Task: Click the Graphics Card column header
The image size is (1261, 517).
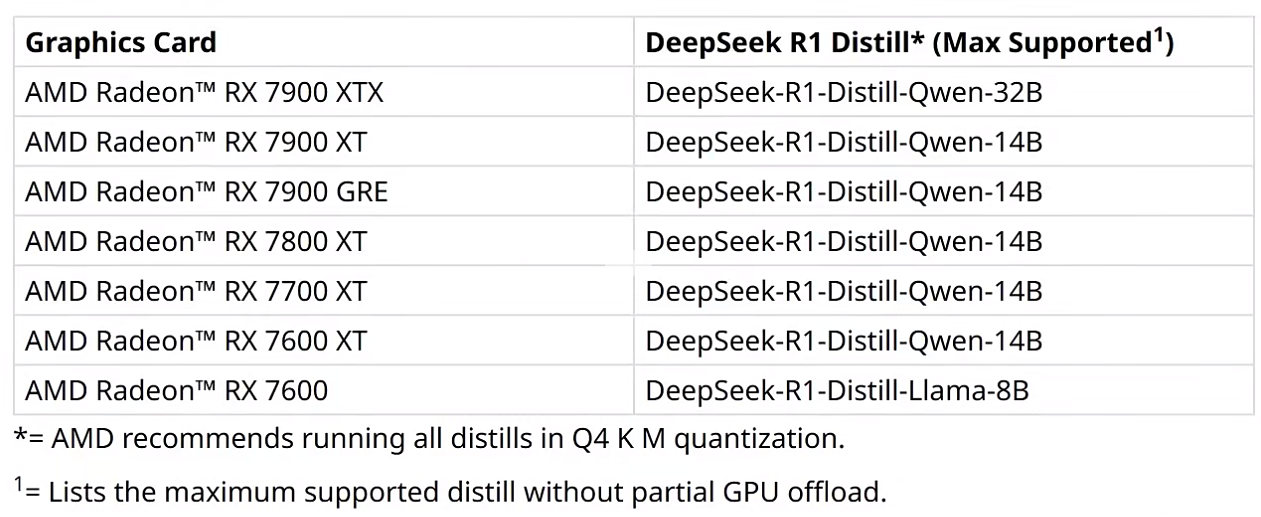Action: pos(121,43)
